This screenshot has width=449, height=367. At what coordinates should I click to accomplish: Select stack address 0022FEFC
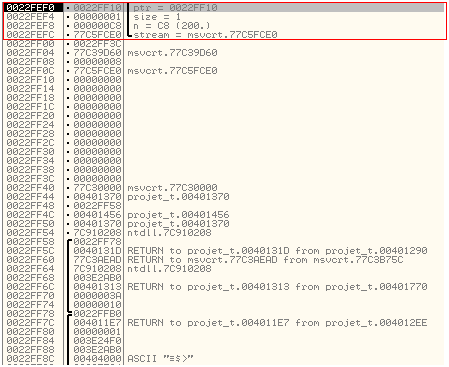point(30,35)
